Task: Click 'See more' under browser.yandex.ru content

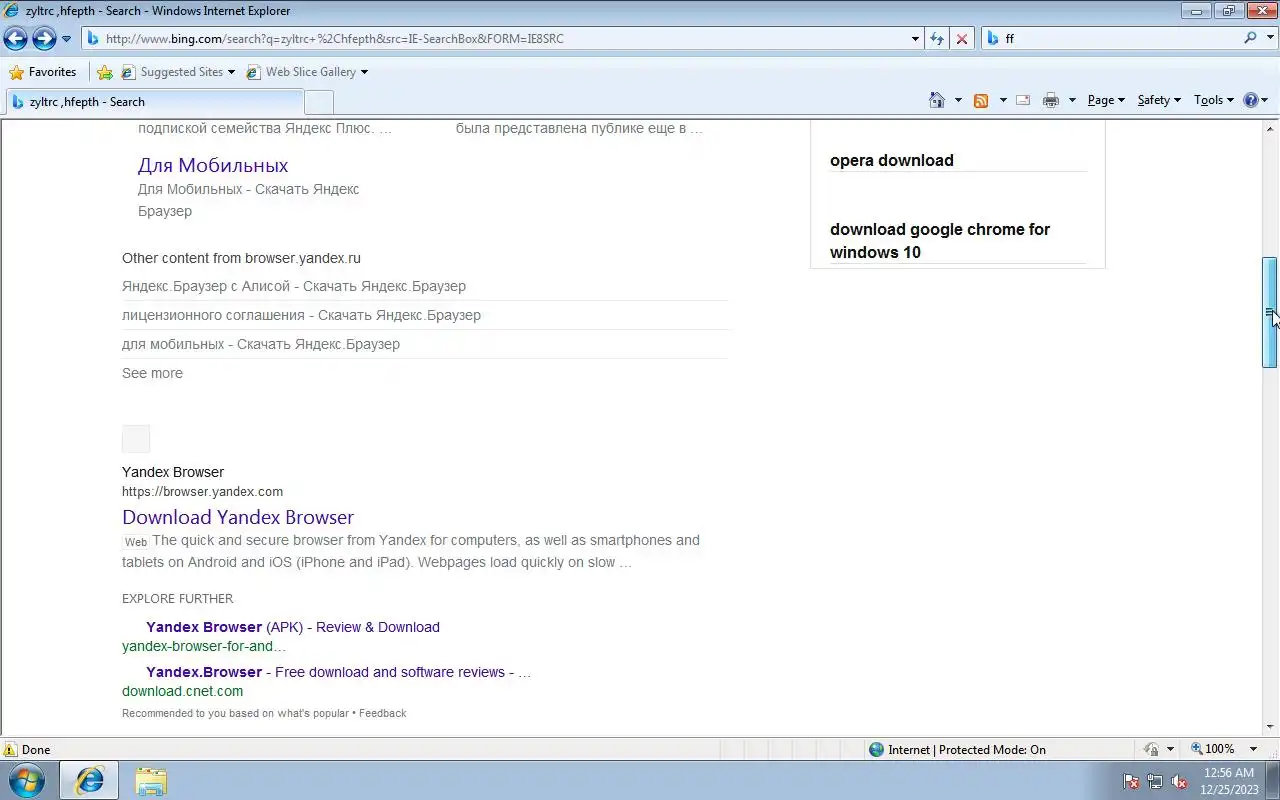Action: (x=152, y=373)
